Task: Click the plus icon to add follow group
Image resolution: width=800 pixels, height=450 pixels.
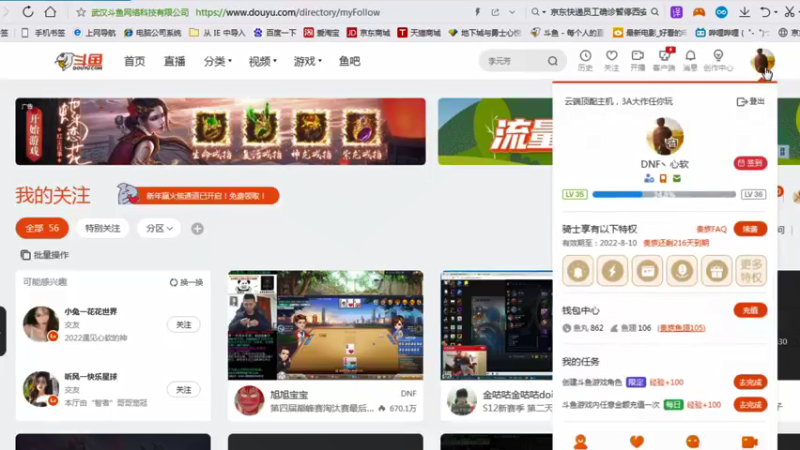Action: coord(197,229)
